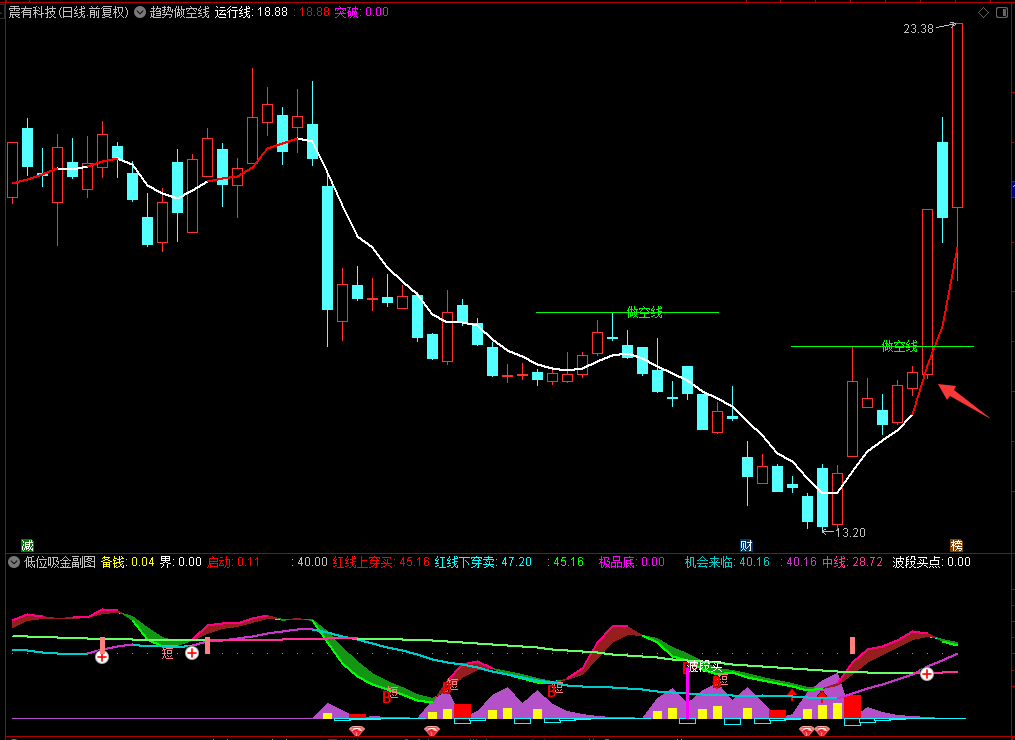The width and height of the screenshot is (1015, 740).
Task: Click the 低位吸金副图 indicator name
Action: (x=60, y=562)
